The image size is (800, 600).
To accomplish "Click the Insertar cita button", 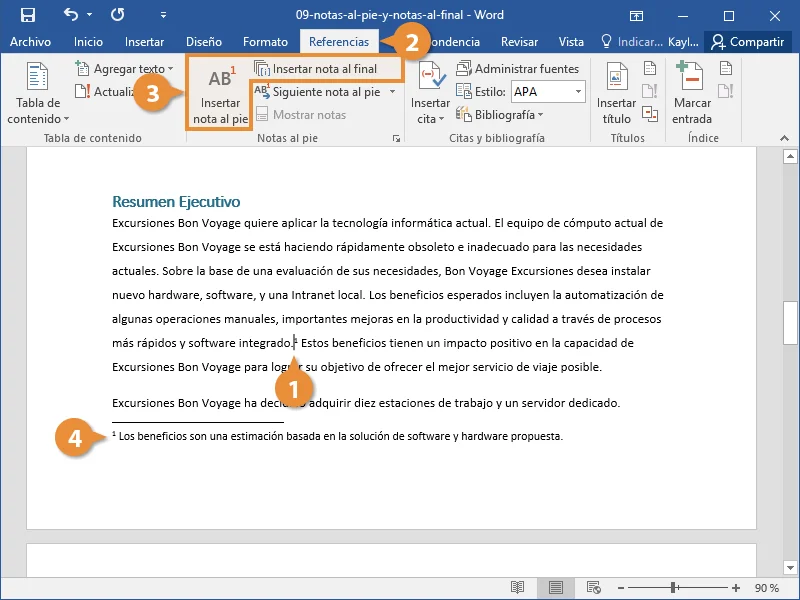I will (x=430, y=93).
